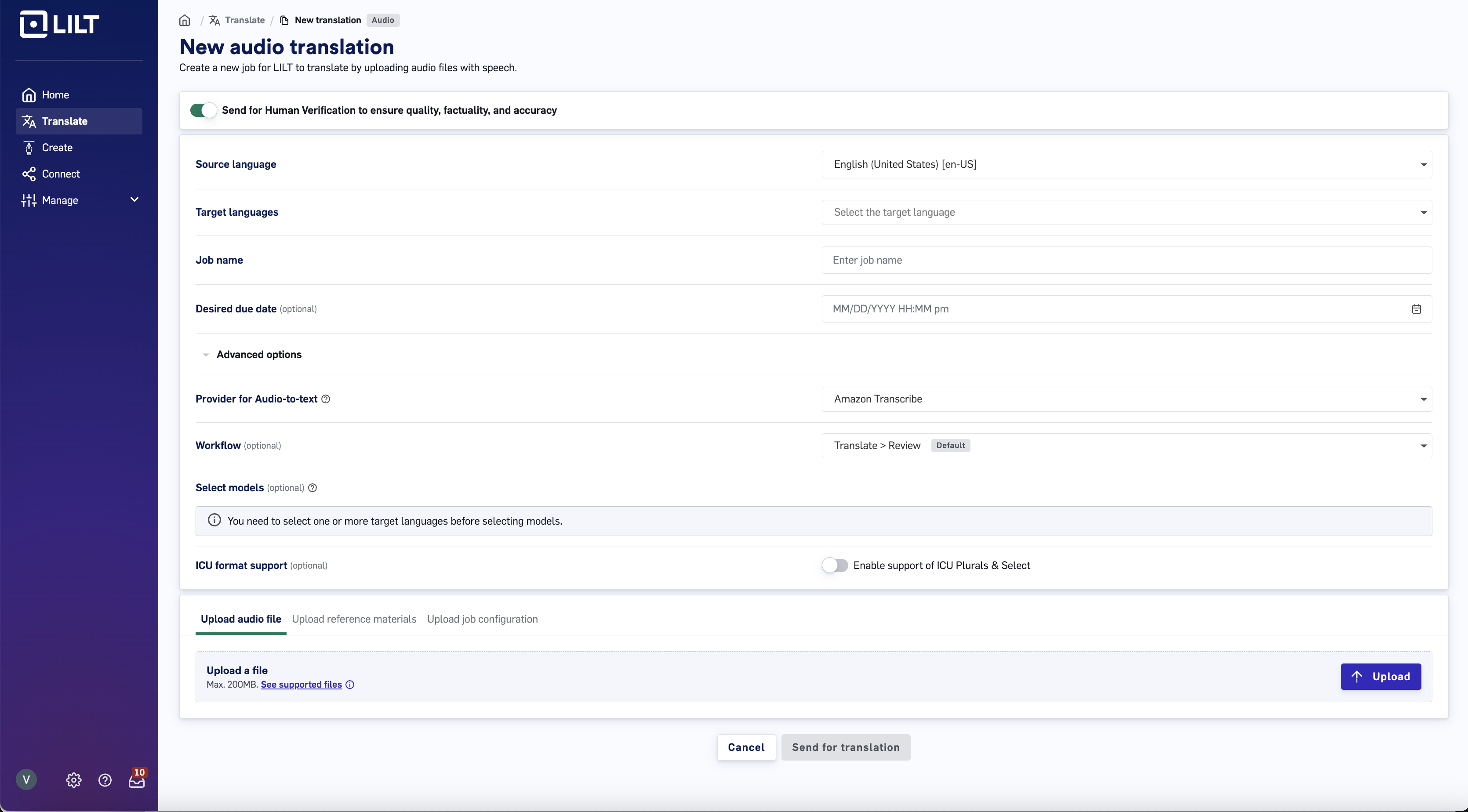Click the Enter job name field
Screen dimensions: 1468x812
(x=1126, y=260)
